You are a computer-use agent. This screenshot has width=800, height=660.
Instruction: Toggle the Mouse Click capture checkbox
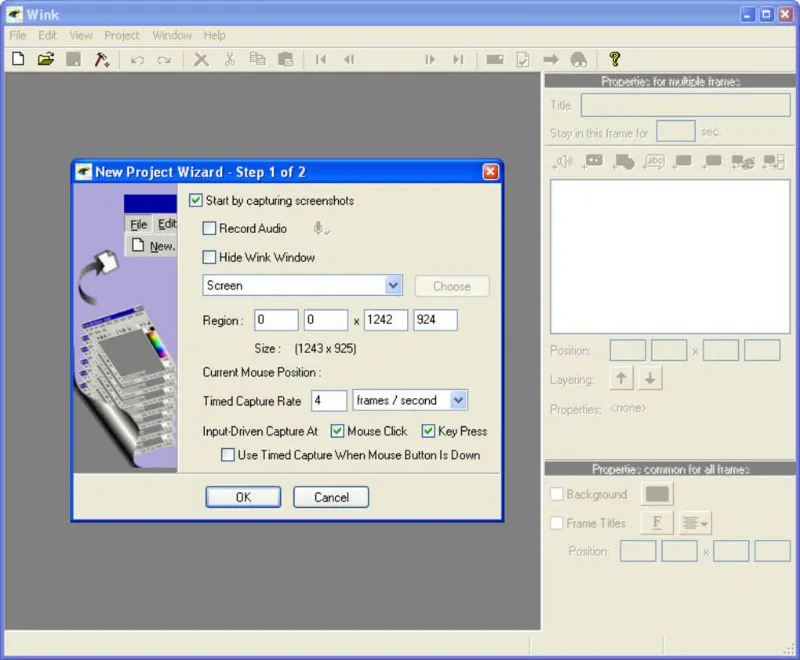click(337, 431)
